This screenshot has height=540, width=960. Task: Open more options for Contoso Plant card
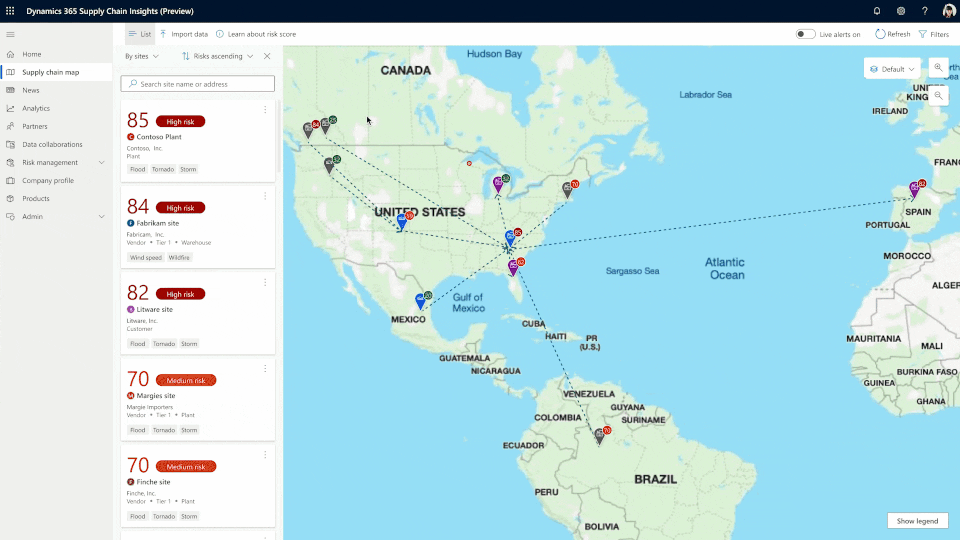pos(265,110)
